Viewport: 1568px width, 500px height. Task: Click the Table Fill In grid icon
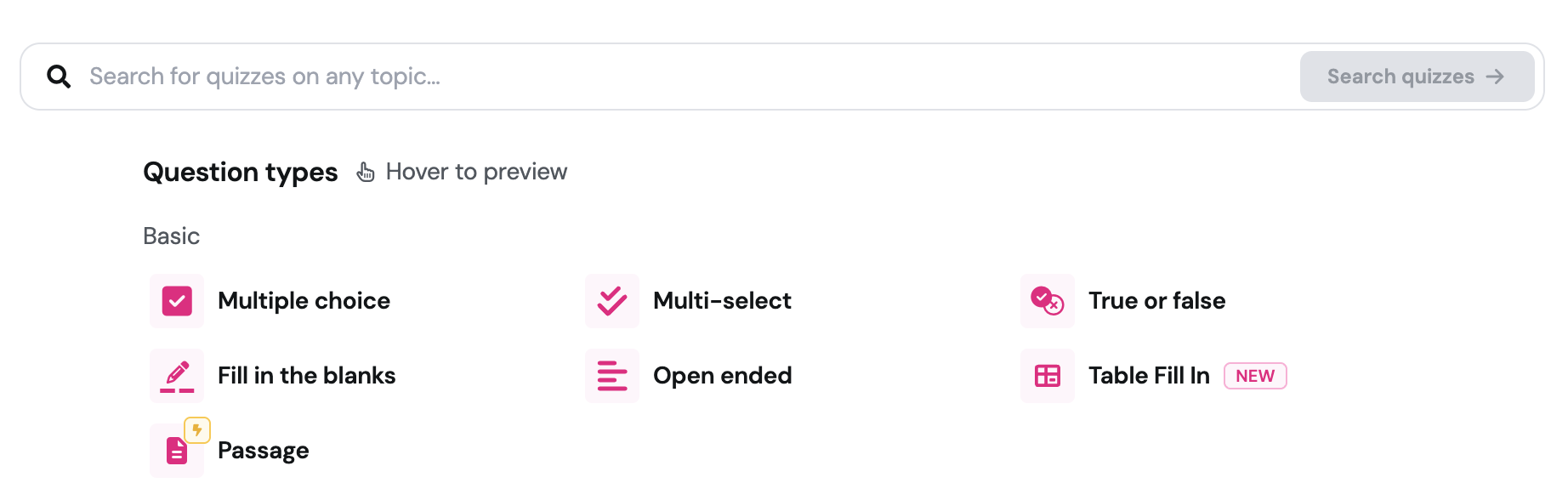click(1048, 376)
